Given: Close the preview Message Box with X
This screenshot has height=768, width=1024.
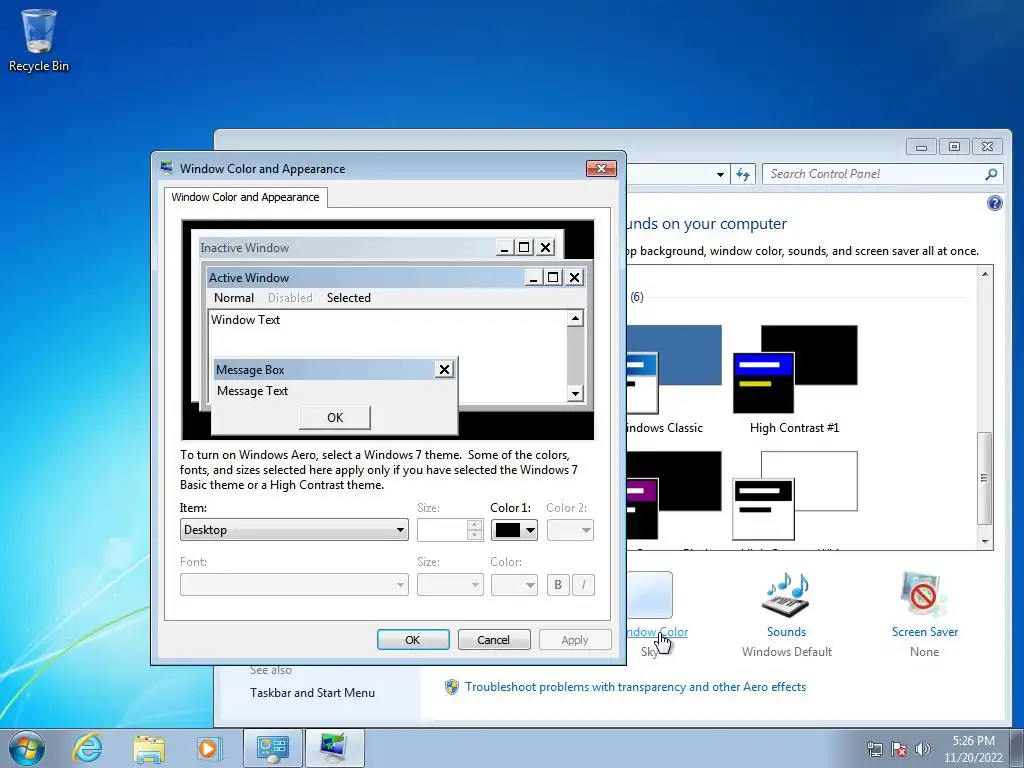Looking at the screenshot, I should point(444,370).
